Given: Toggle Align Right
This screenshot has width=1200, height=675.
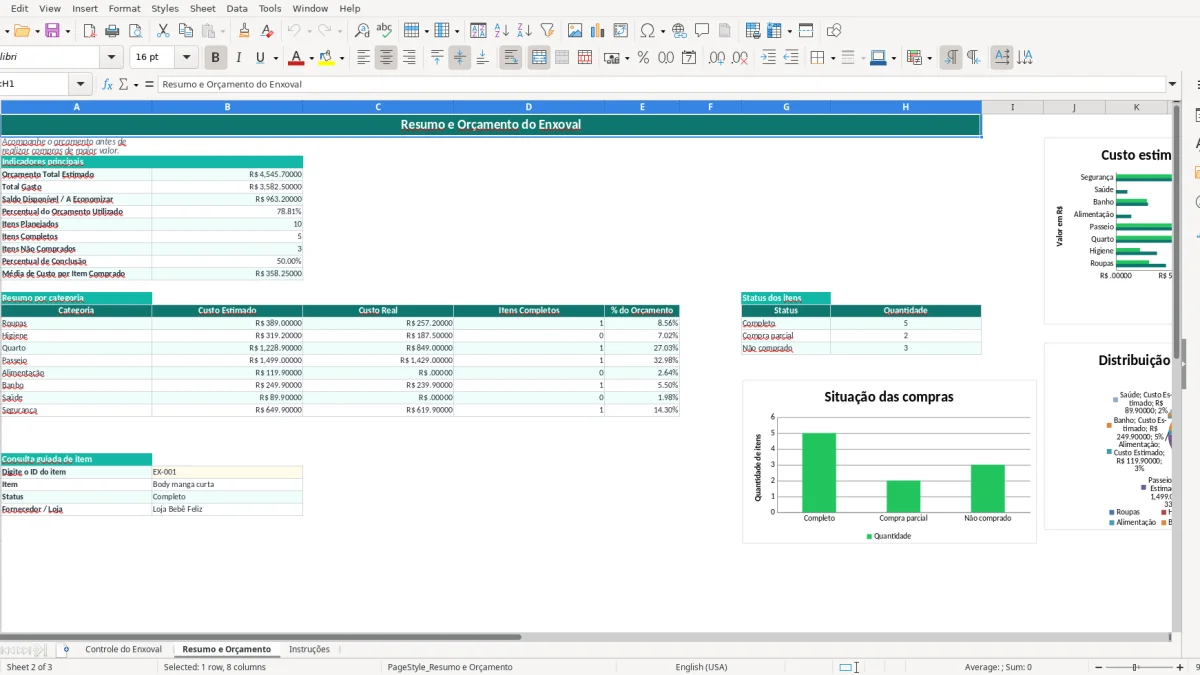Looking at the screenshot, I should pyautogui.click(x=409, y=58).
